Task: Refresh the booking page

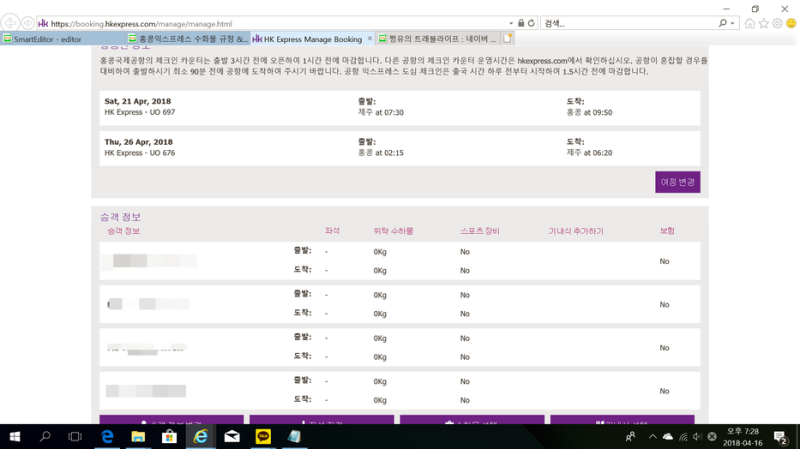Action: pos(531,23)
